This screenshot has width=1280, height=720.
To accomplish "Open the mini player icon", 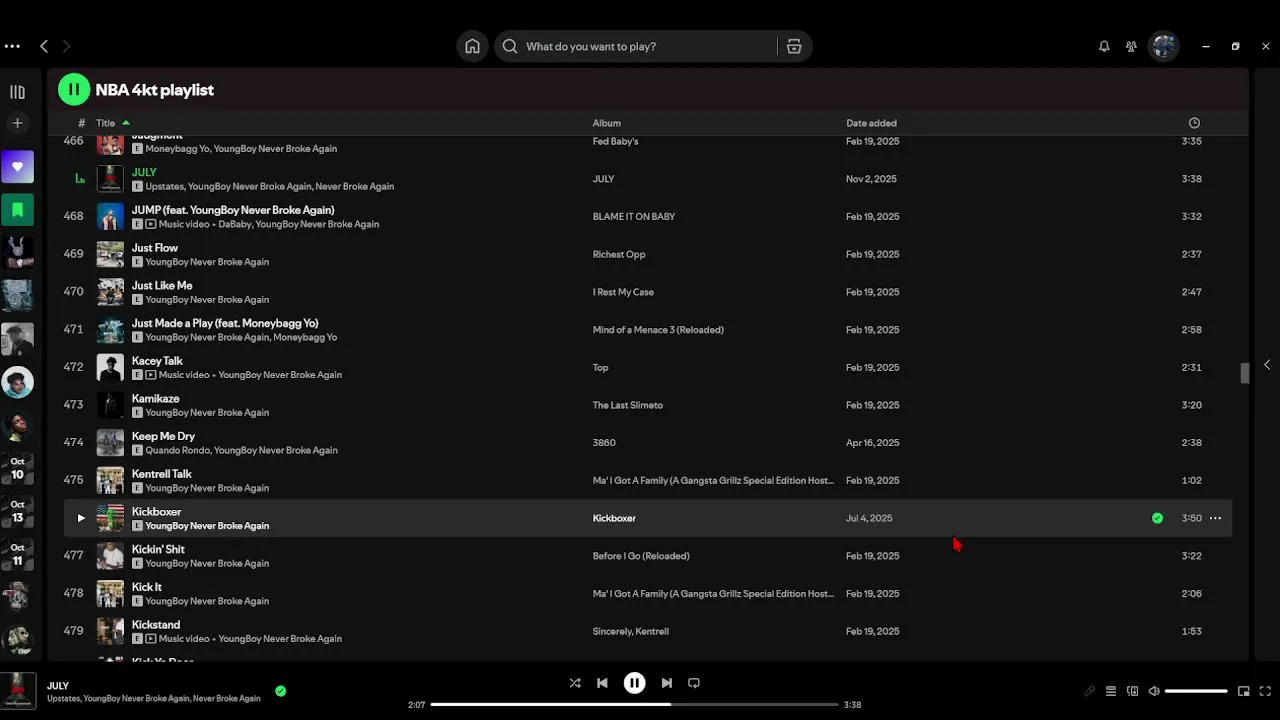I will coord(1243,691).
